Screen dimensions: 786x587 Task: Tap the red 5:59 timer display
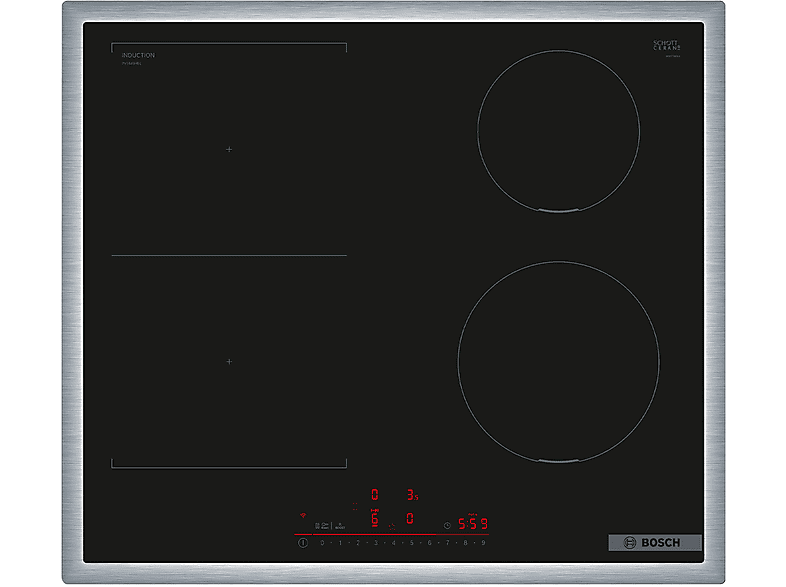(473, 524)
